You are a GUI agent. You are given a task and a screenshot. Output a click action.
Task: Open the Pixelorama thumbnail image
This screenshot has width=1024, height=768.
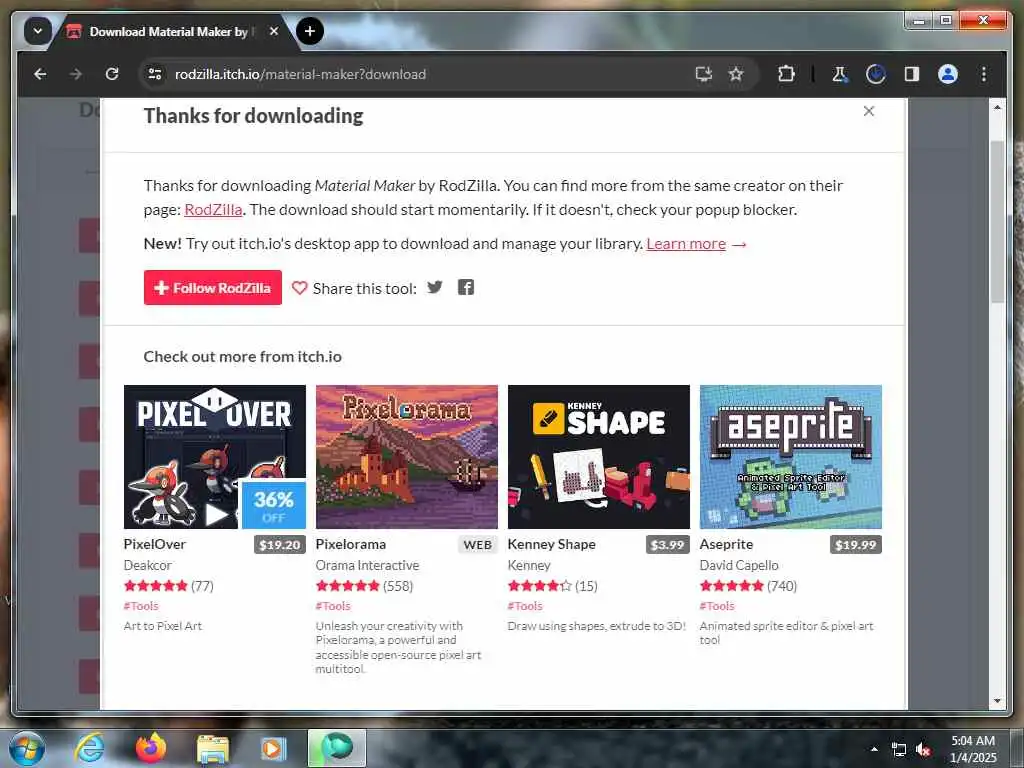point(407,456)
